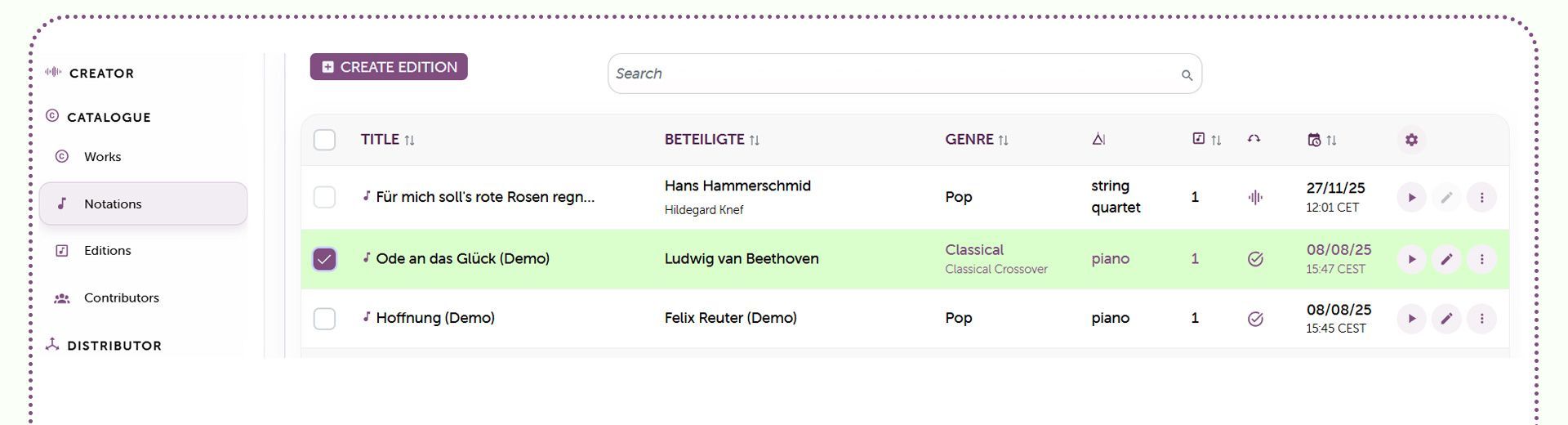Open table settings gear icon
Viewport: 1568px width, 425px height.
[x=1411, y=140]
